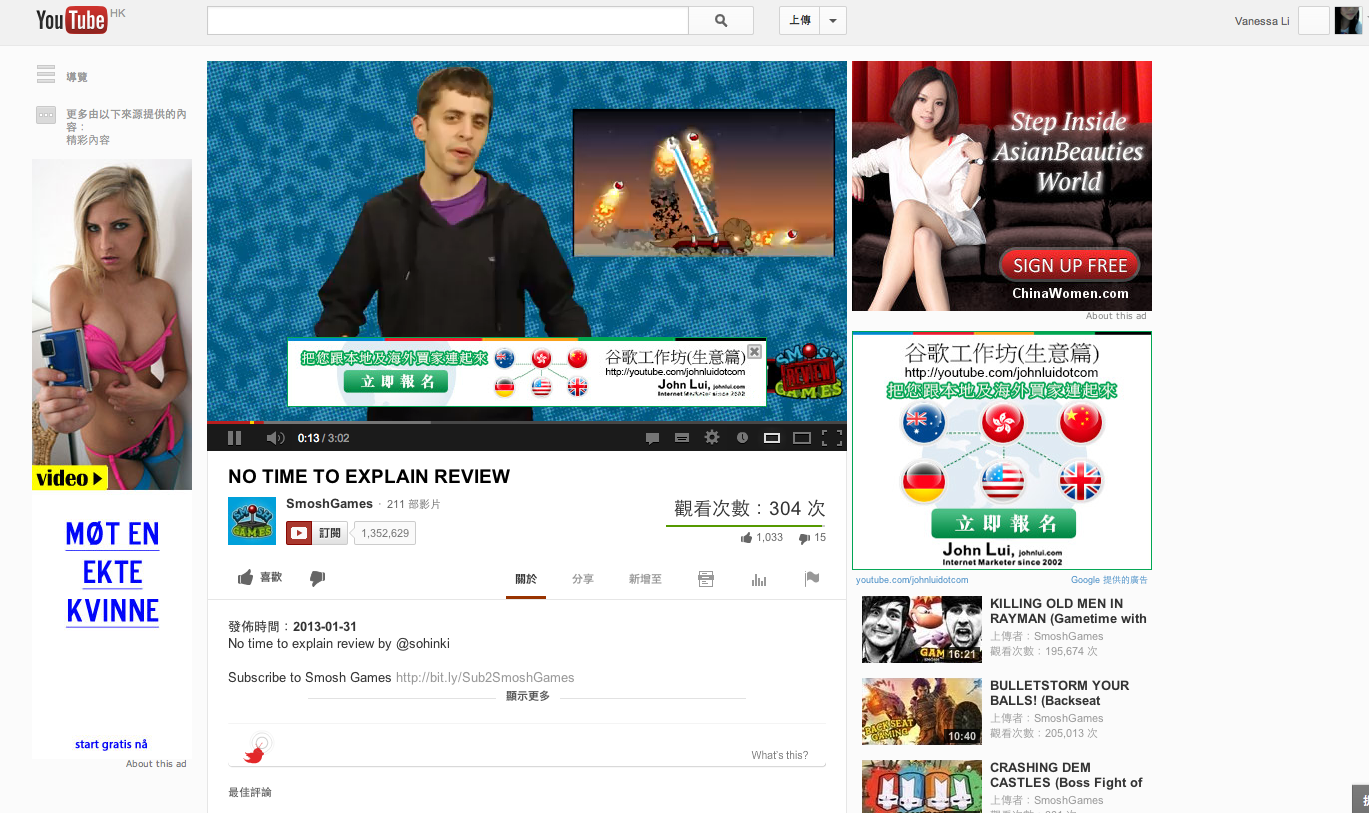Pause the video with the pause button

235,438
